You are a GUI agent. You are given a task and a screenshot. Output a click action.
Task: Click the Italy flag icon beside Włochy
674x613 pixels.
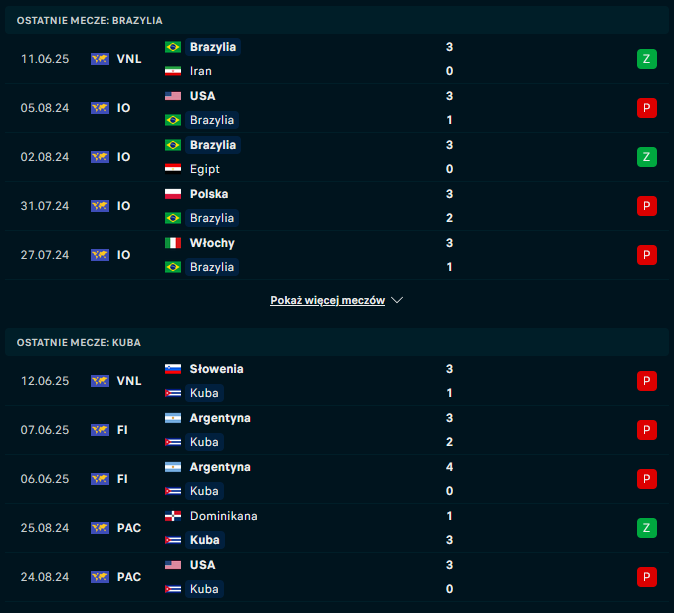[173, 243]
